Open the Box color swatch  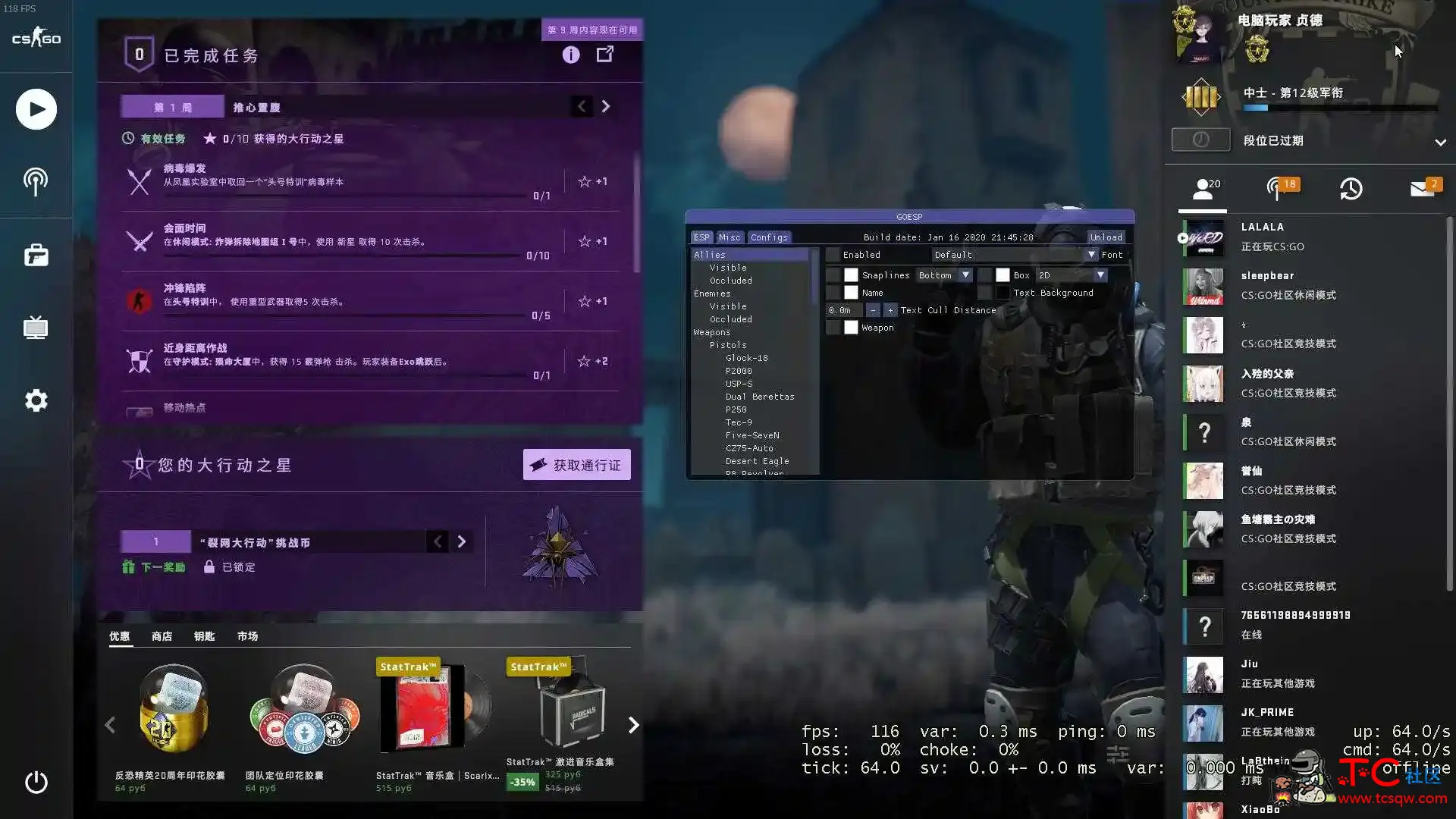[1003, 275]
